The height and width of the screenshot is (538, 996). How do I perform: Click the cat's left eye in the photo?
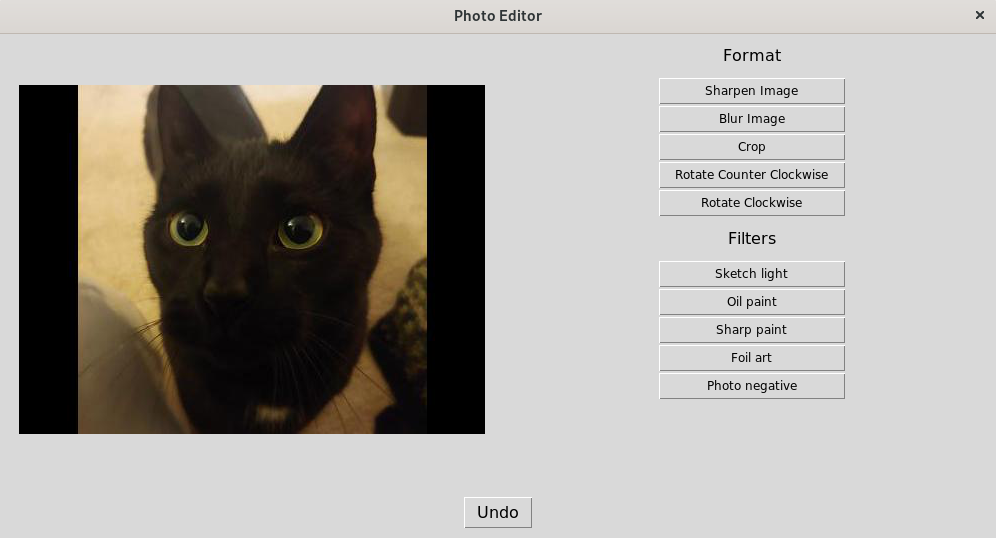(x=189, y=229)
